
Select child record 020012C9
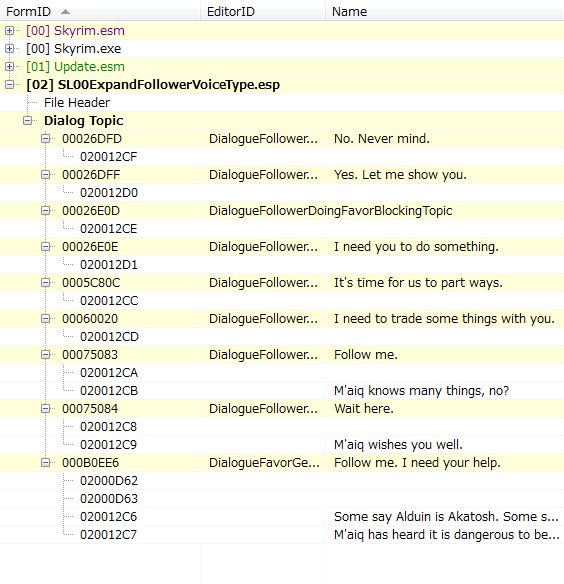[108, 445]
